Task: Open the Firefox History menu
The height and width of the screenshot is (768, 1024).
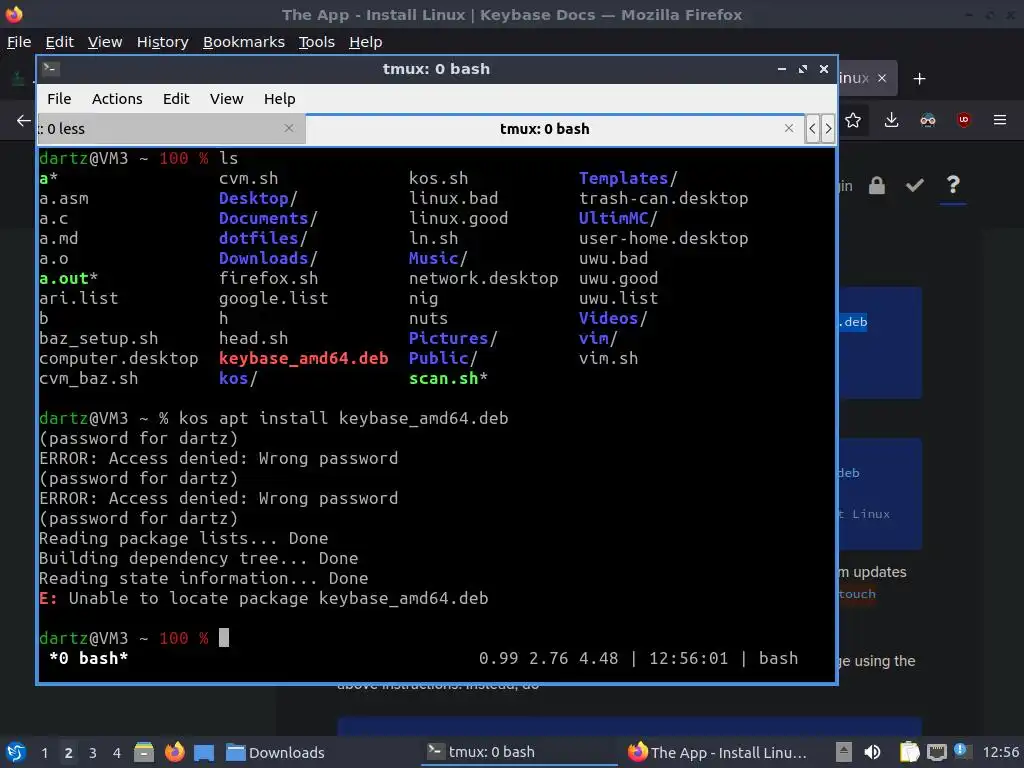Action: pos(163,42)
